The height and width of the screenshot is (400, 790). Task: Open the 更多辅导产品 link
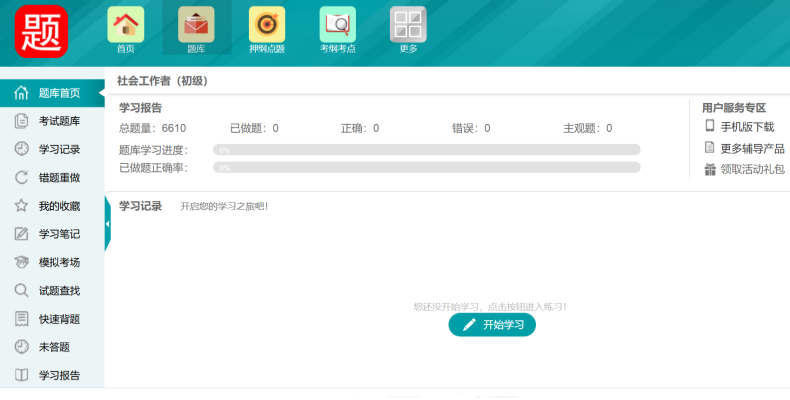pyautogui.click(x=752, y=148)
